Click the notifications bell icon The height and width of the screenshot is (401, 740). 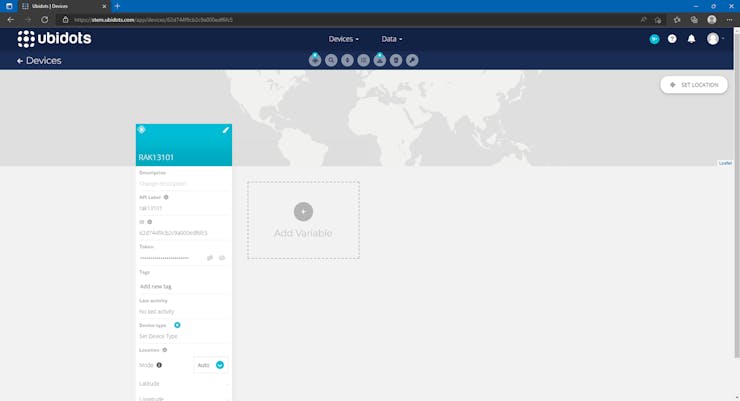pyautogui.click(x=691, y=39)
